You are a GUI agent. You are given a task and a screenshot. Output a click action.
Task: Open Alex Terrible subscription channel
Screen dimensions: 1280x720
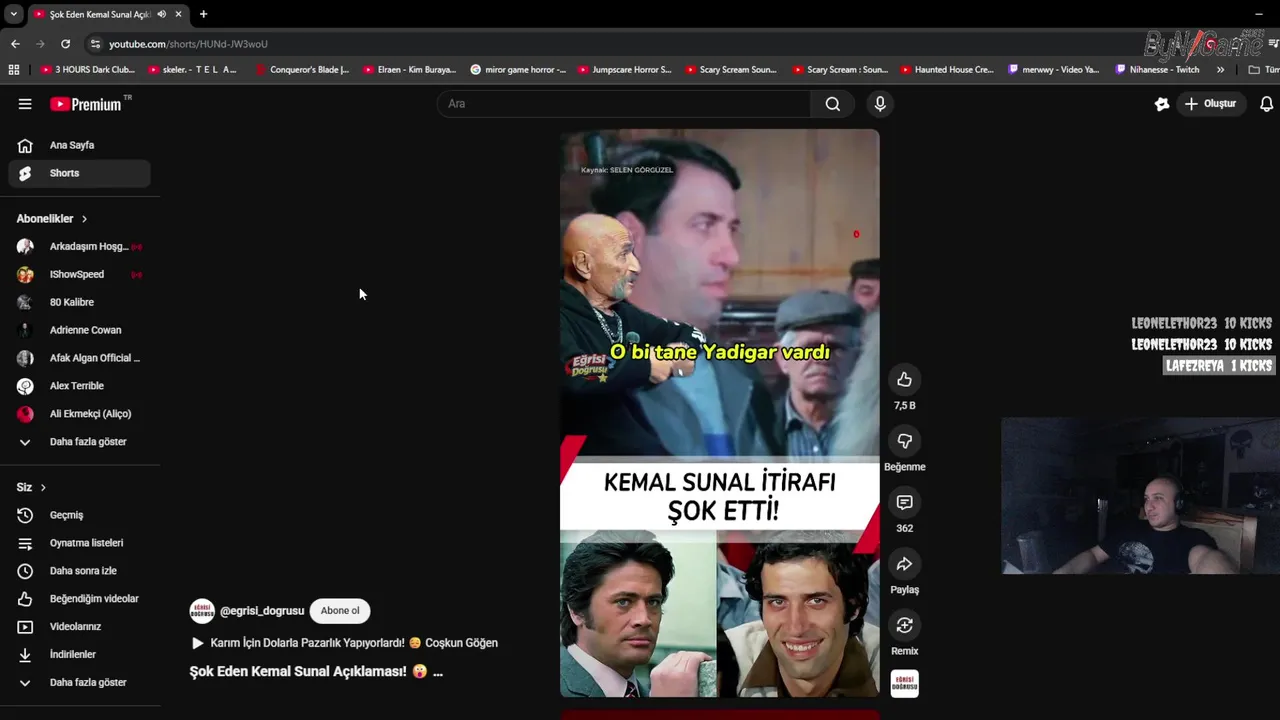point(80,386)
